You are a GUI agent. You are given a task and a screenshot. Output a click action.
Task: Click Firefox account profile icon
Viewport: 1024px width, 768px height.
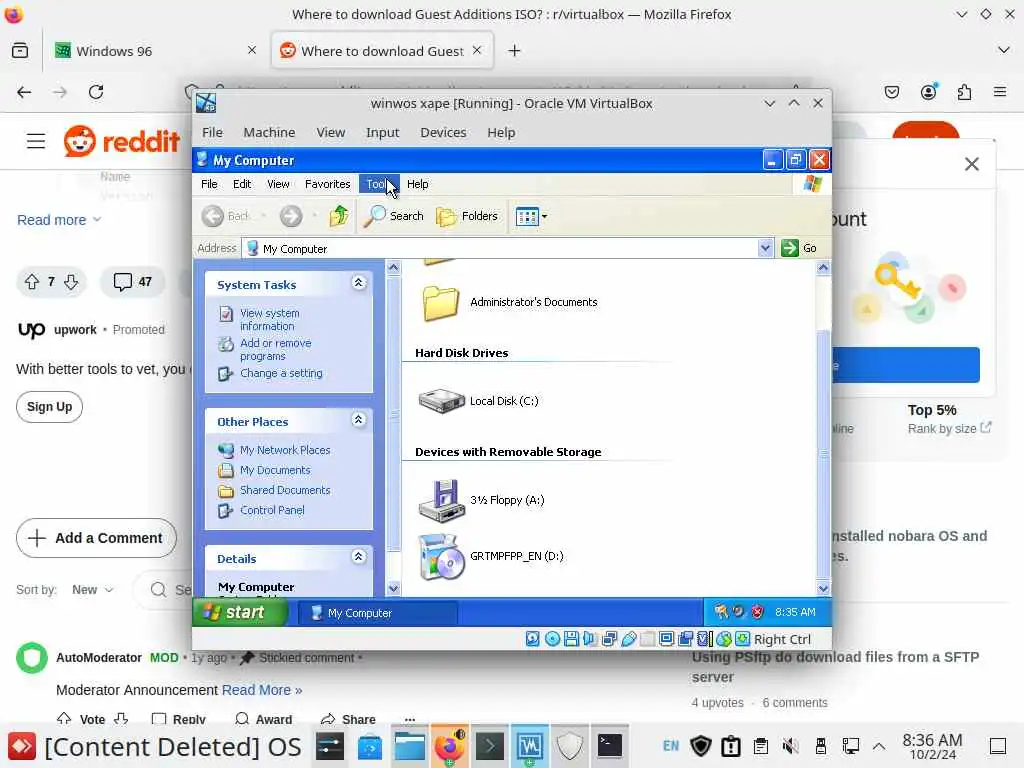pyautogui.click(x=929, y=92)
